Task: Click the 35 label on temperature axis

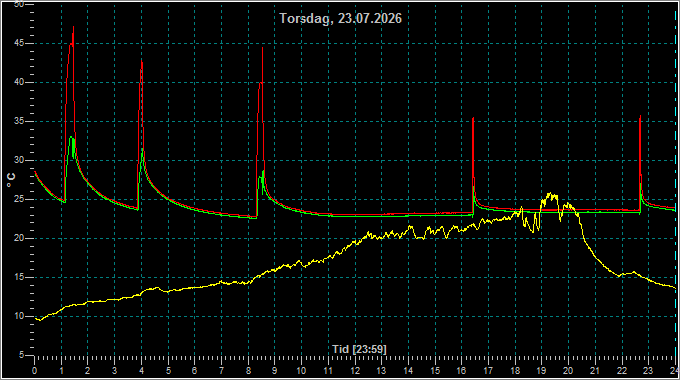Action: pos(19,121)
